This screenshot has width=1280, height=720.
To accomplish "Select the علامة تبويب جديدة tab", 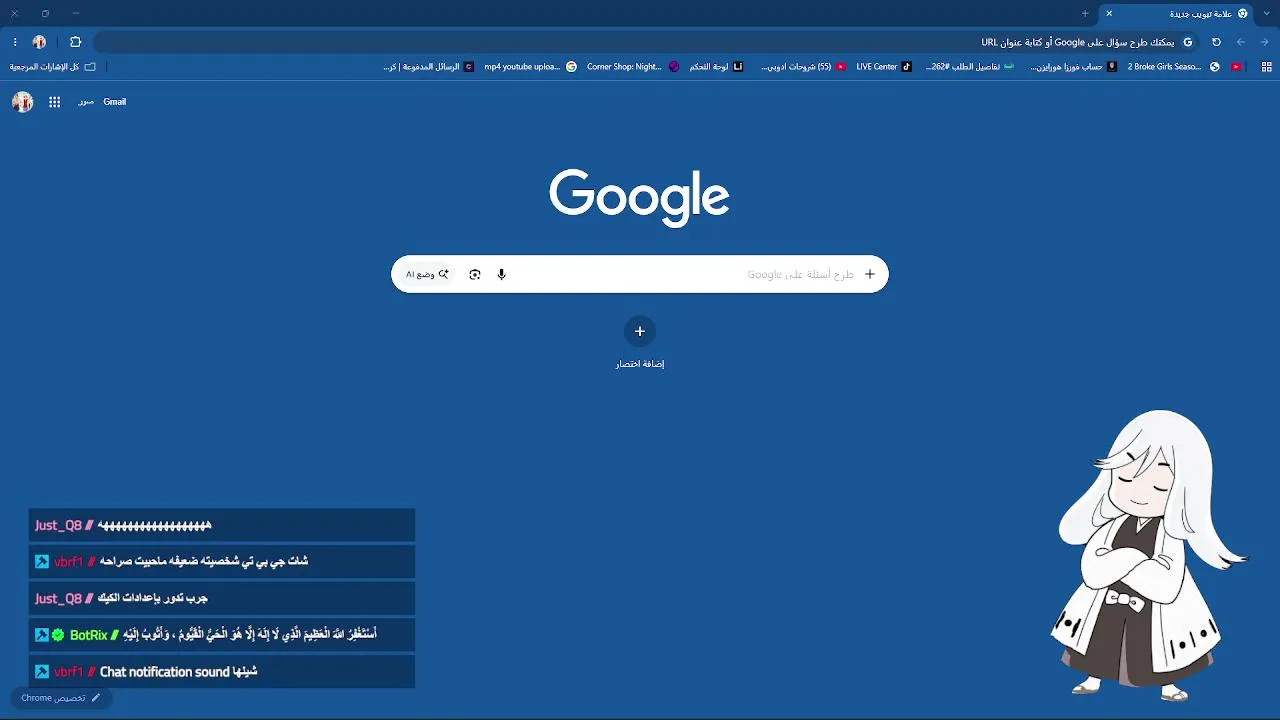I will pos(1178,14).
